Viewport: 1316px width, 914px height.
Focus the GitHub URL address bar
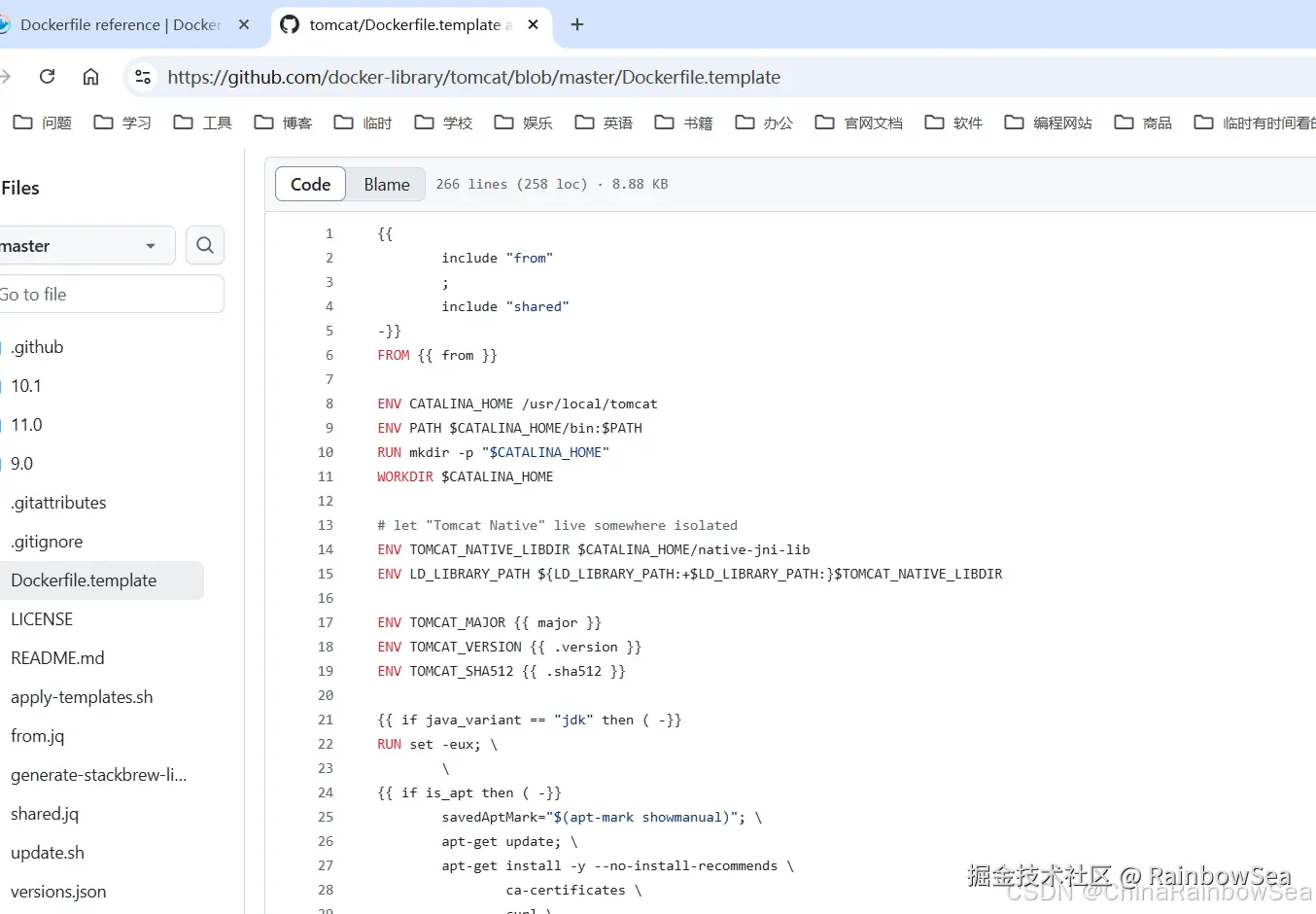pyautogui.click(x=719, y=77)
